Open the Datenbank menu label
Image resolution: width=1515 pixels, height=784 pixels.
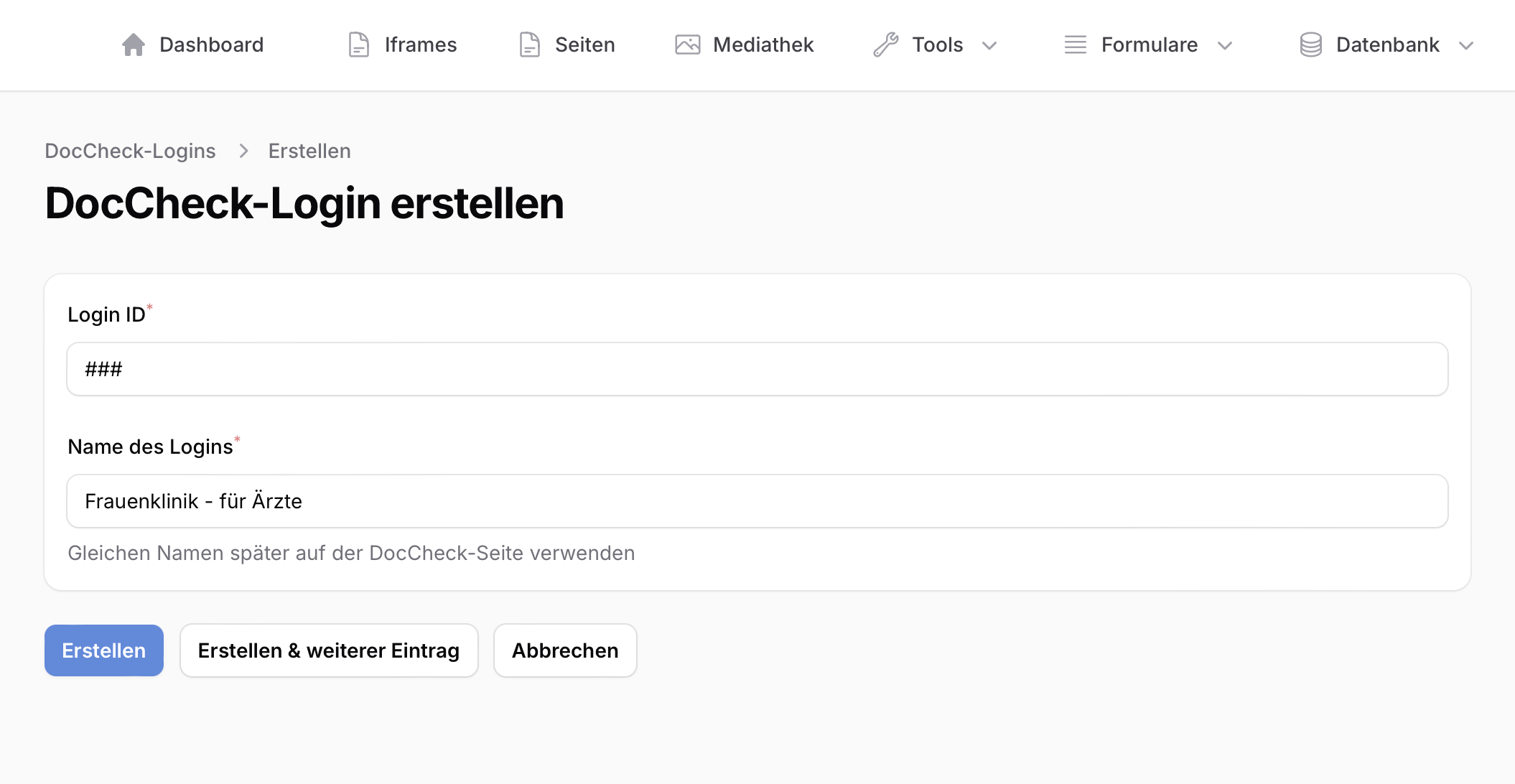click(1388, 45)
